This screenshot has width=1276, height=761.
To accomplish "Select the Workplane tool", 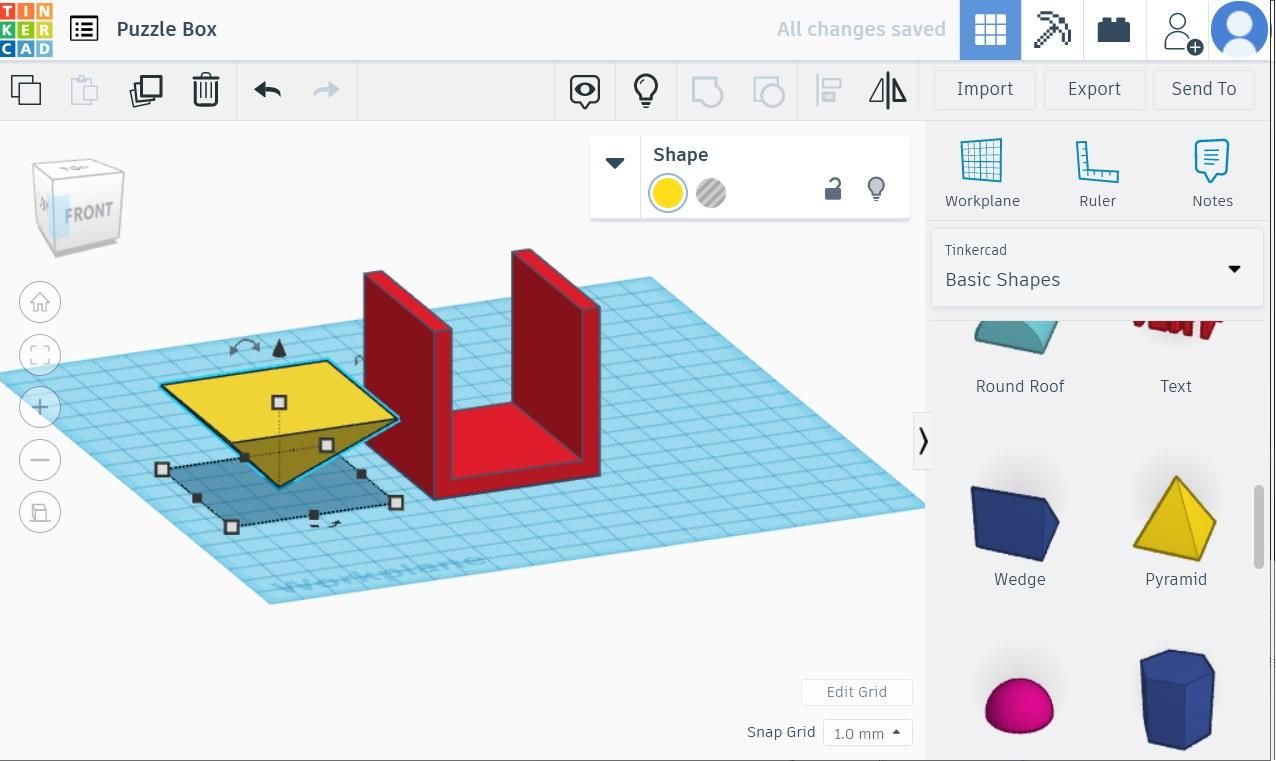I will [981, 170].
